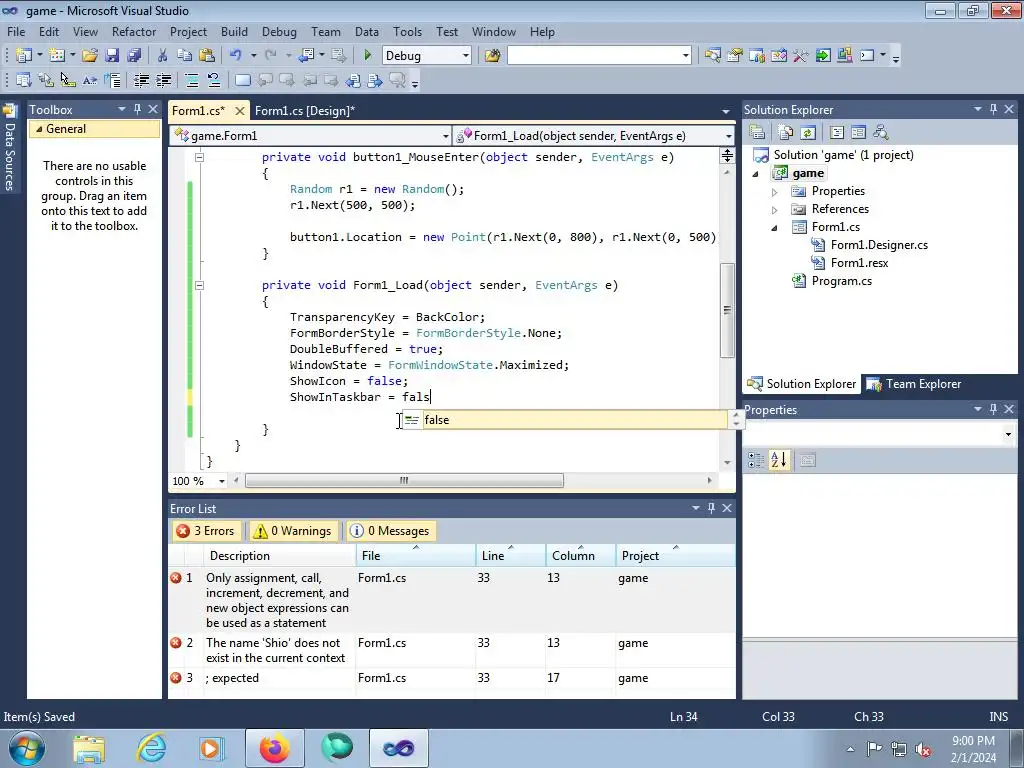Switch to the Team Explorer tab
This screenshot has height=768, width=1024.
[x=914, y=384]
